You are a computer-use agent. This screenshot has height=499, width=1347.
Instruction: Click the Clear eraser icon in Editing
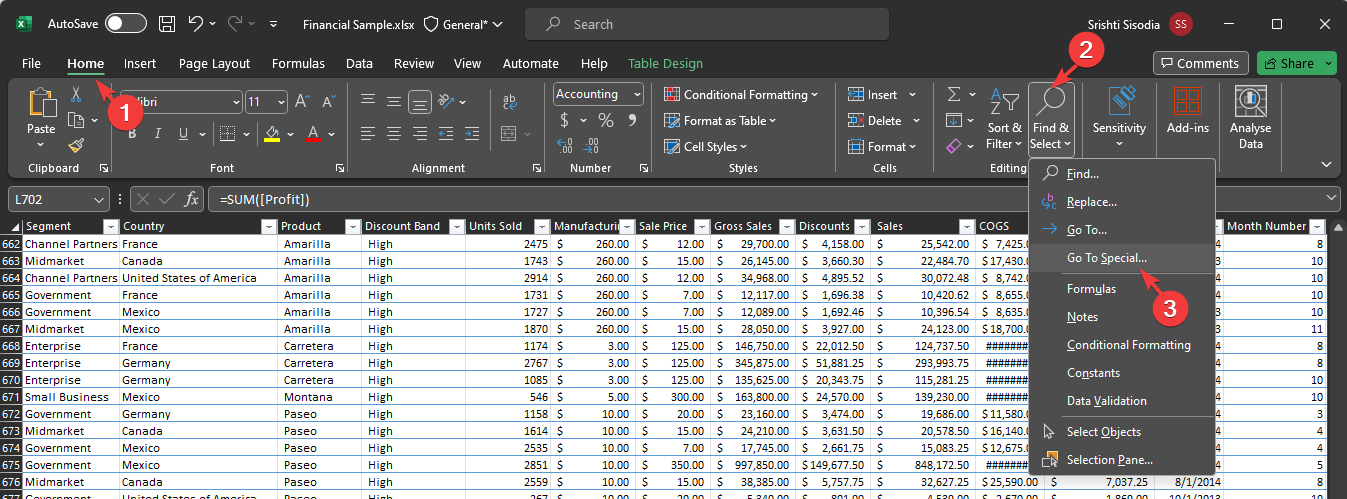pos(953,146)
